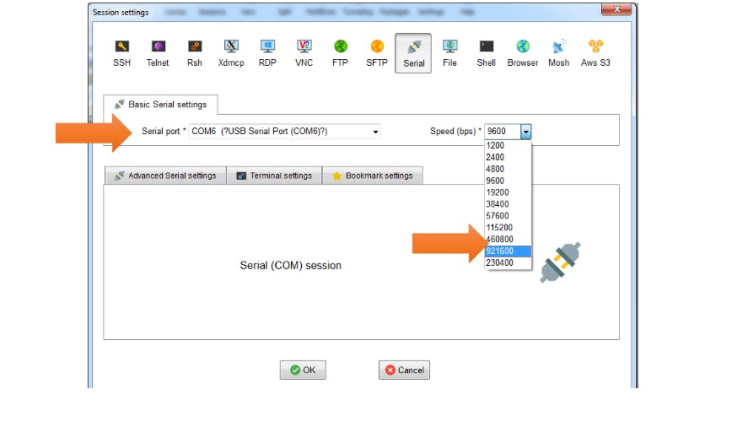Pick the Rsh session icon
The height and width of the screenshot is (427, 748).
click(x=194, y=53)
